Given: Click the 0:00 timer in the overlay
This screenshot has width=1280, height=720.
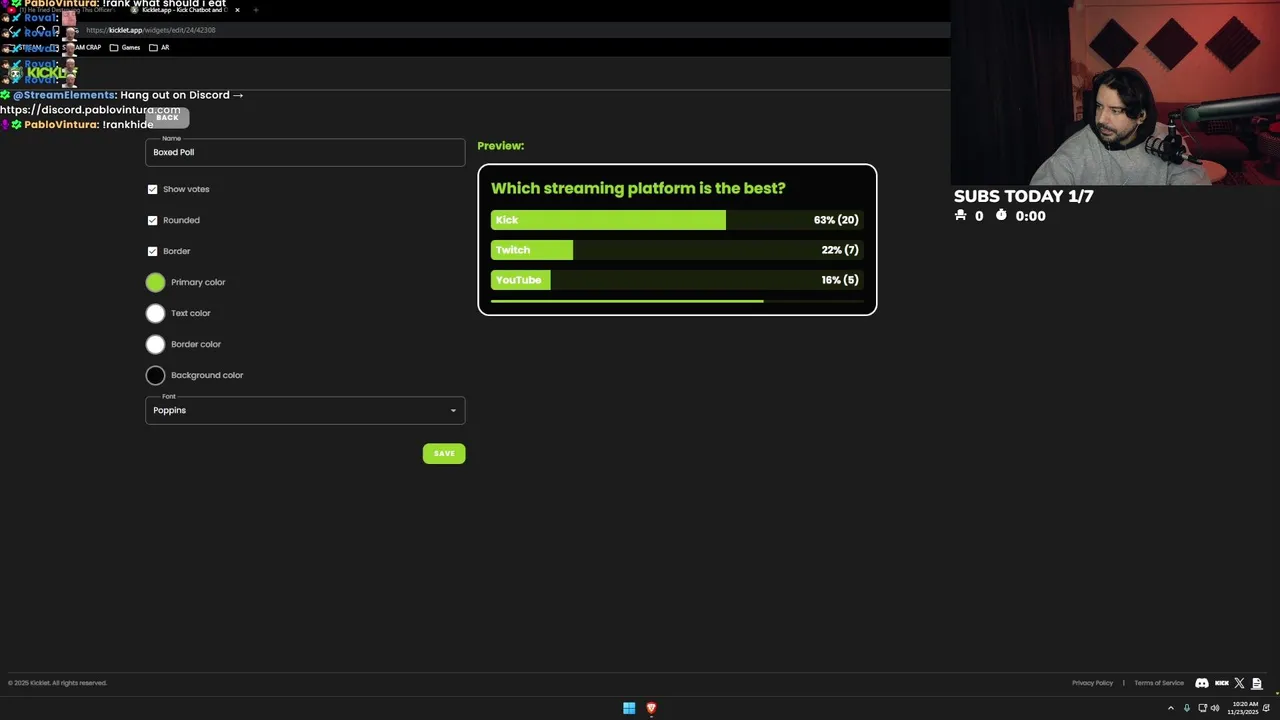Looking at the screenshot, I should [1030, 216].
